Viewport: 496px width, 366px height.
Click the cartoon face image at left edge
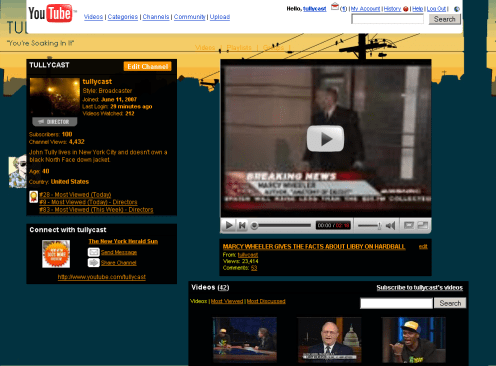[17, 171]
